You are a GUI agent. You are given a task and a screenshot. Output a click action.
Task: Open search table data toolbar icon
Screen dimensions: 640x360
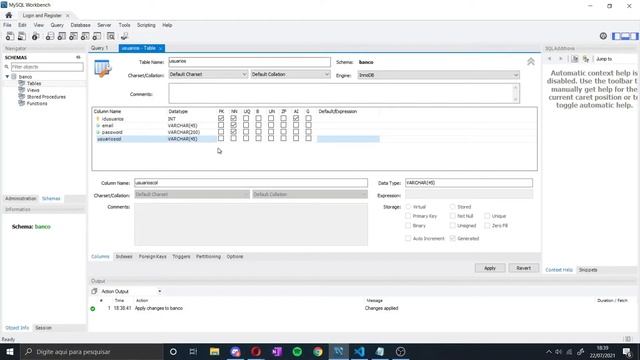point(111,36)
